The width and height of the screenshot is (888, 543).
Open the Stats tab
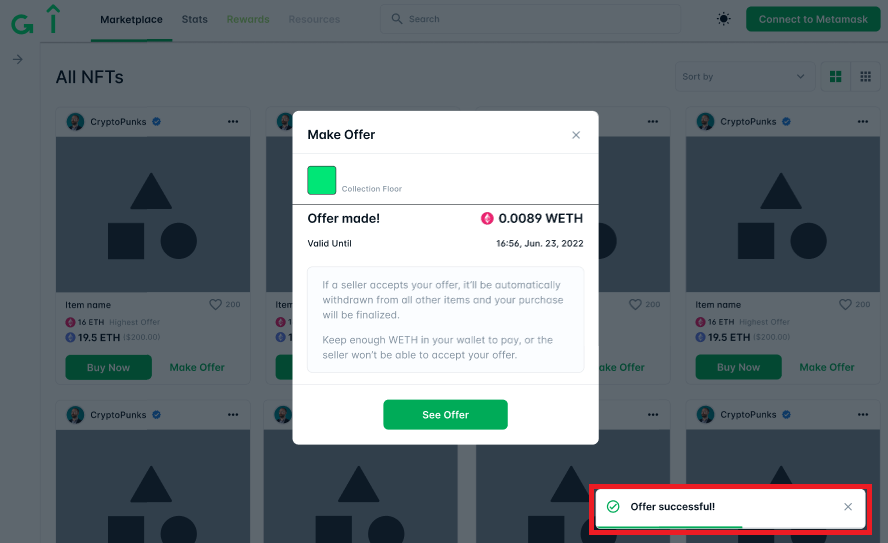point(194,19)
